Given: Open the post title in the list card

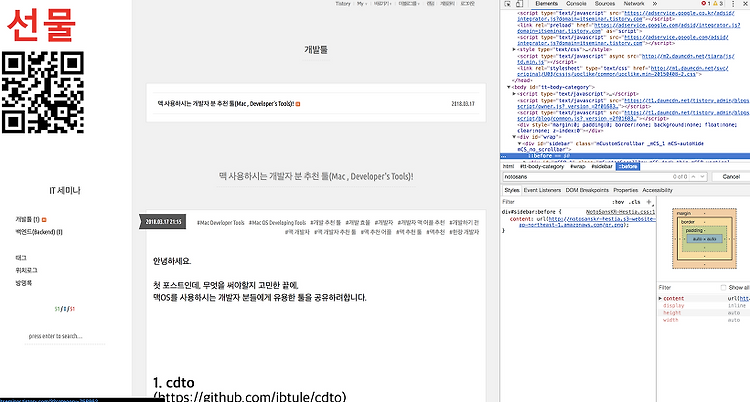Looking at the screenshot, I should 225,103.
